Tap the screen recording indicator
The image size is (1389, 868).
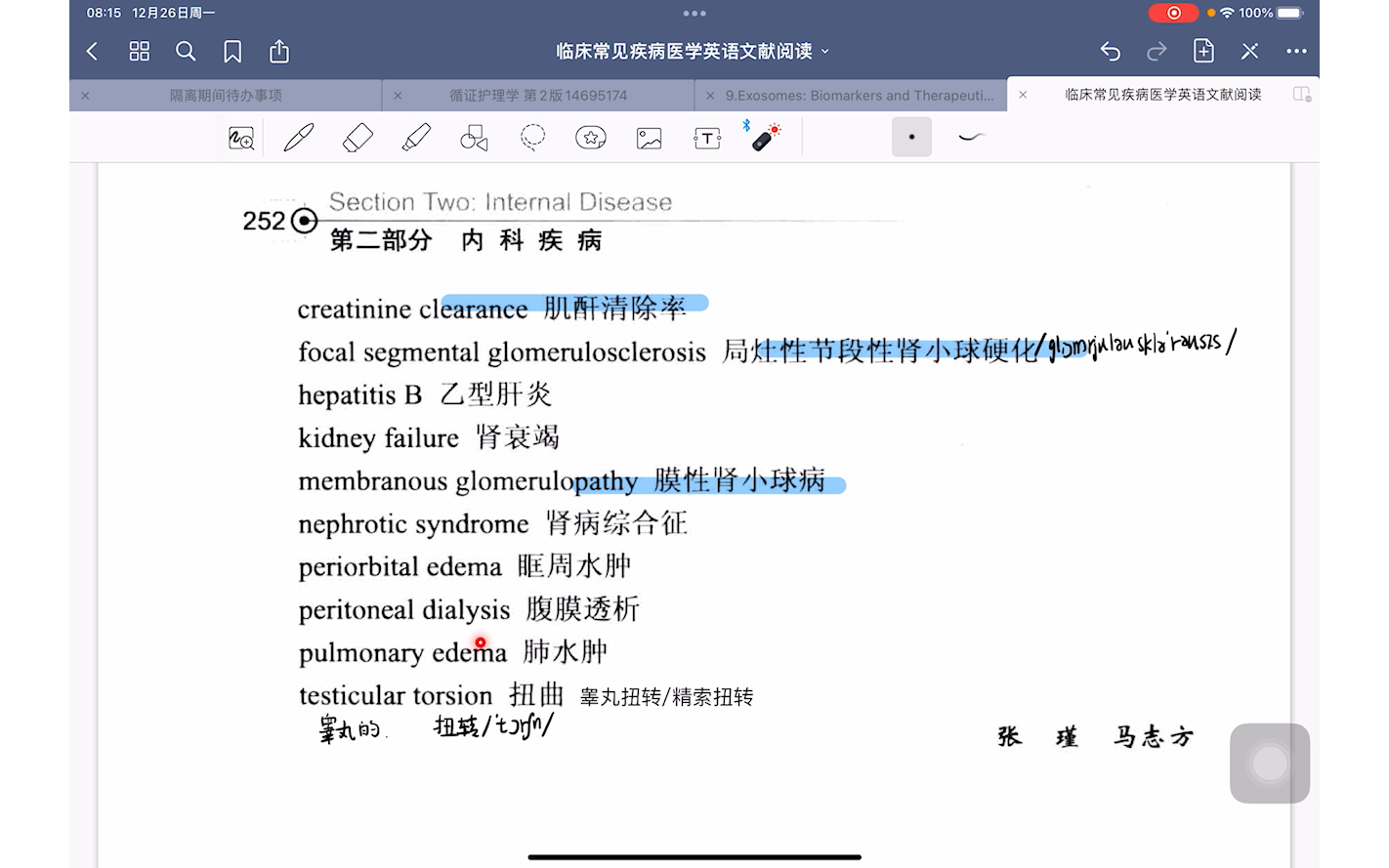[x=1173, y=13]
